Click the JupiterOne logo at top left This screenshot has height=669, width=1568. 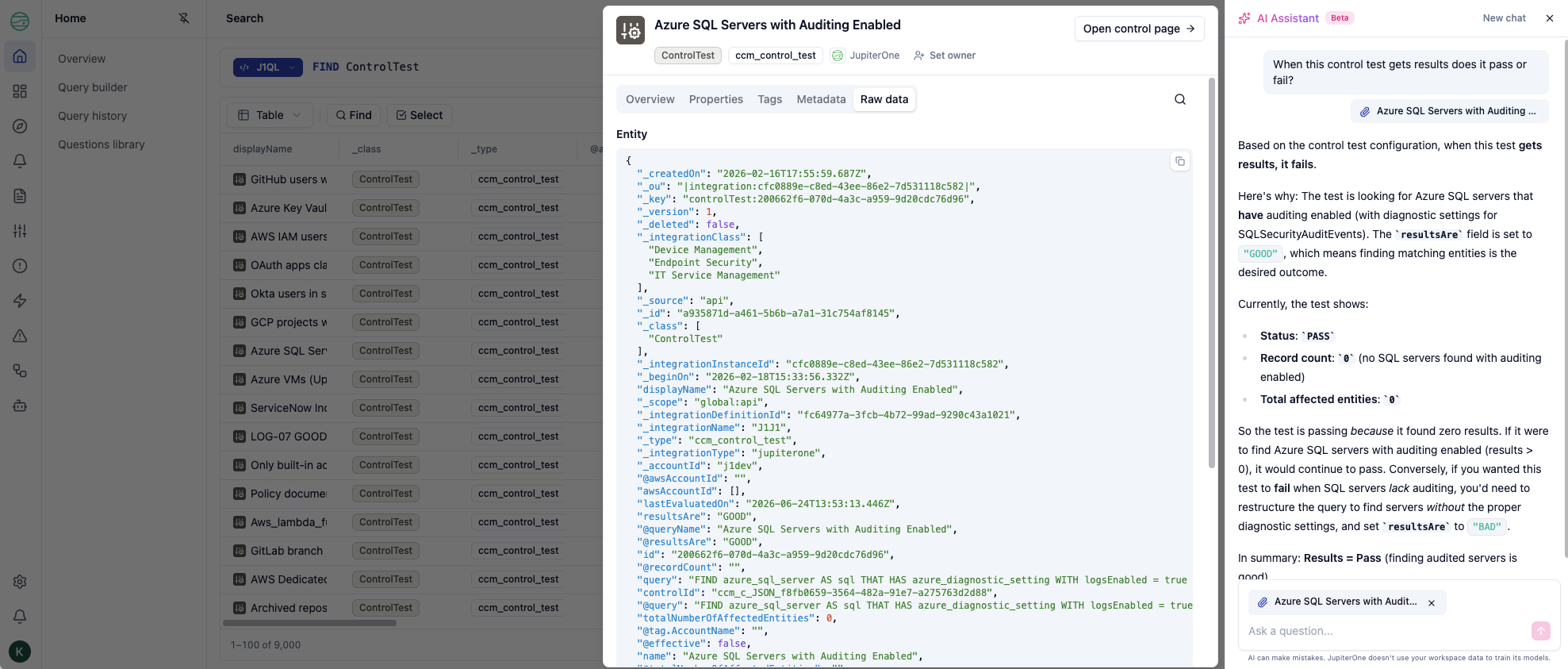[20, 21]
